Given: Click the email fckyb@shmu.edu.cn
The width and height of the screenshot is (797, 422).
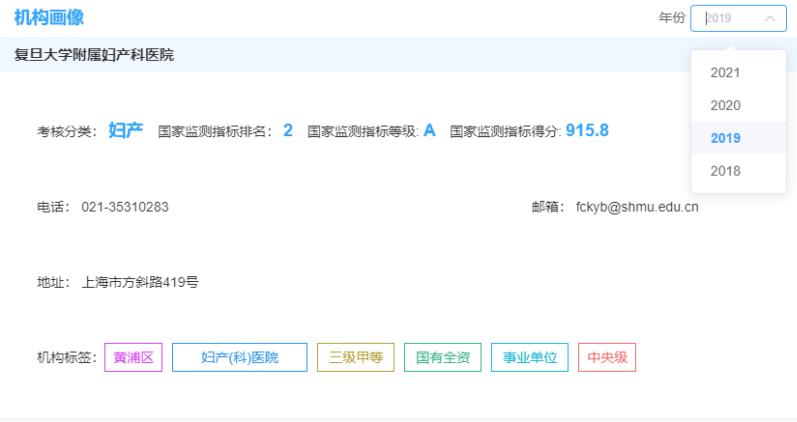Looking at the screenshot, I should click(x=637, y=207).
